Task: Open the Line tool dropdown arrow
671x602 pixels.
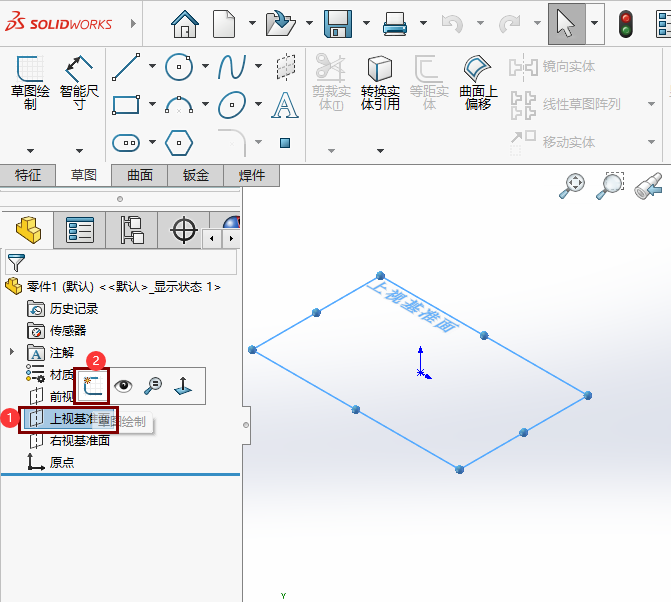Action: pyautogui.click(x=152, y=66)
